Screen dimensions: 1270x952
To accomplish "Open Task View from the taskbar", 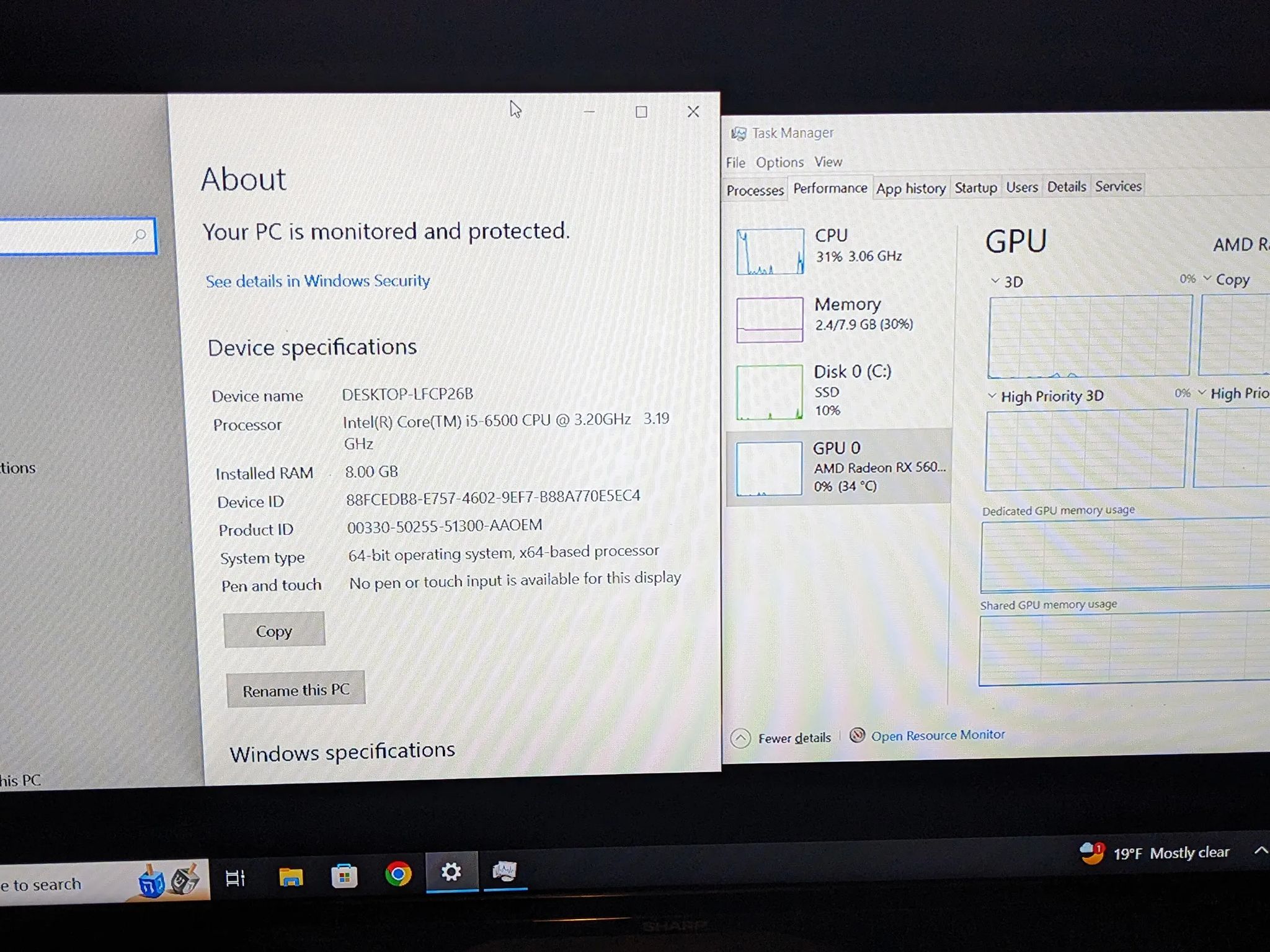I will tap(236, 878).
